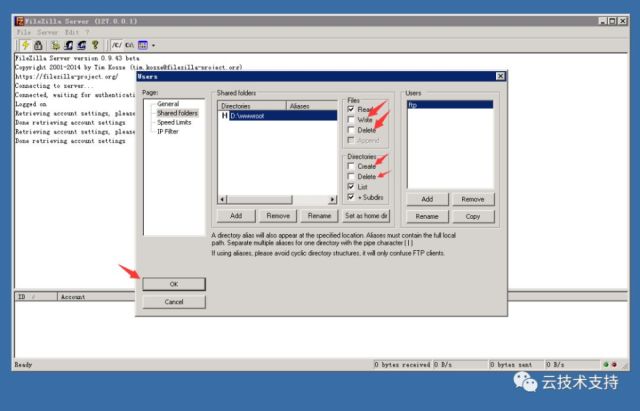This screenshot has height=411, width=640.
Task: Click the lightning bolt connect-to-server icon
Action: pyautogui.click(x=25, y=45)
